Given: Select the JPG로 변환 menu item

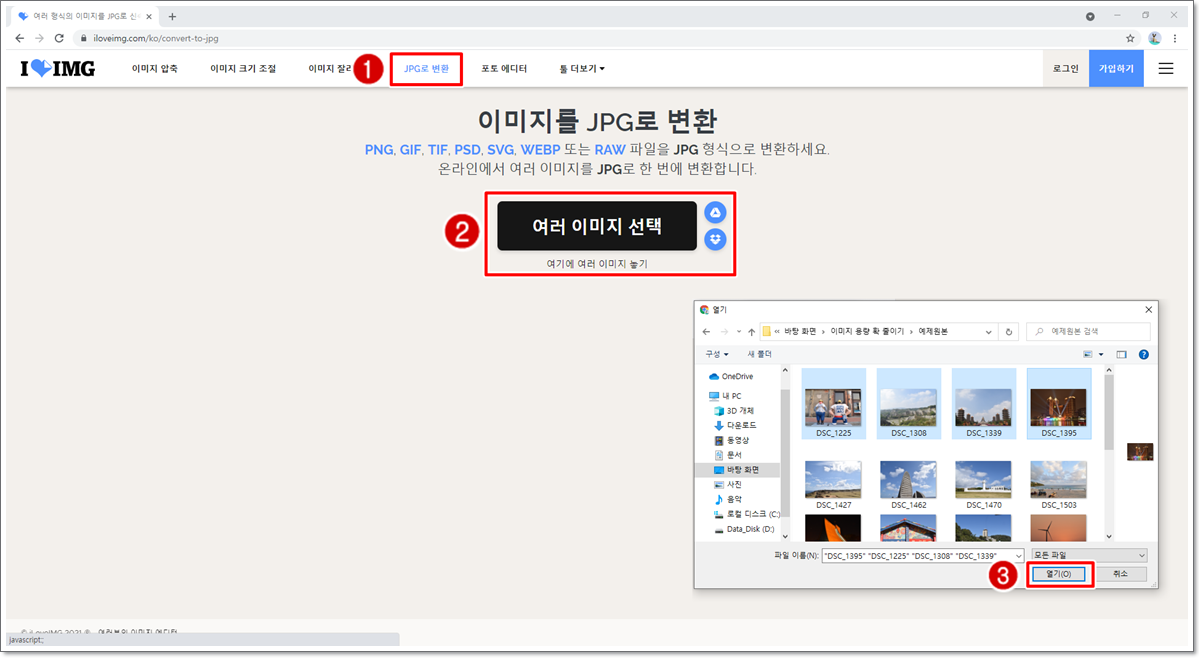Looking at the screenshot, I should click(x=426, y=69).
